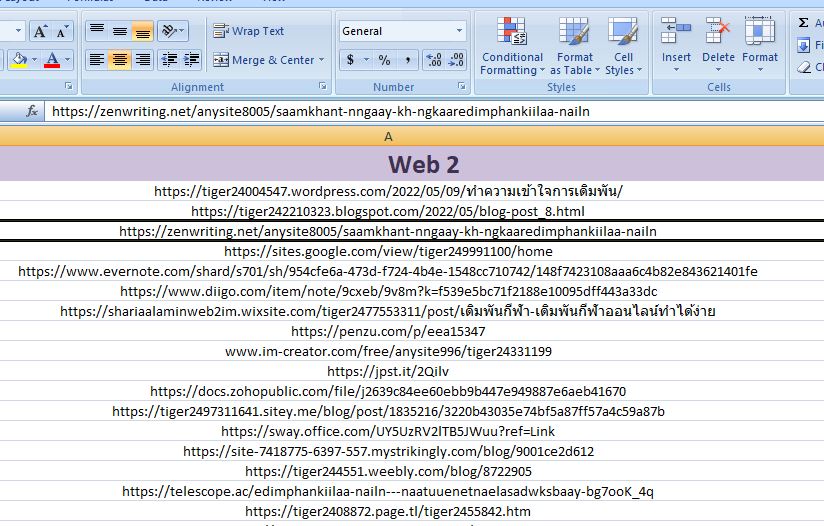The height and width of the screenshot is (526, 824).
Task: Select the evernote.com shard cell
Action: click(412, 271)
